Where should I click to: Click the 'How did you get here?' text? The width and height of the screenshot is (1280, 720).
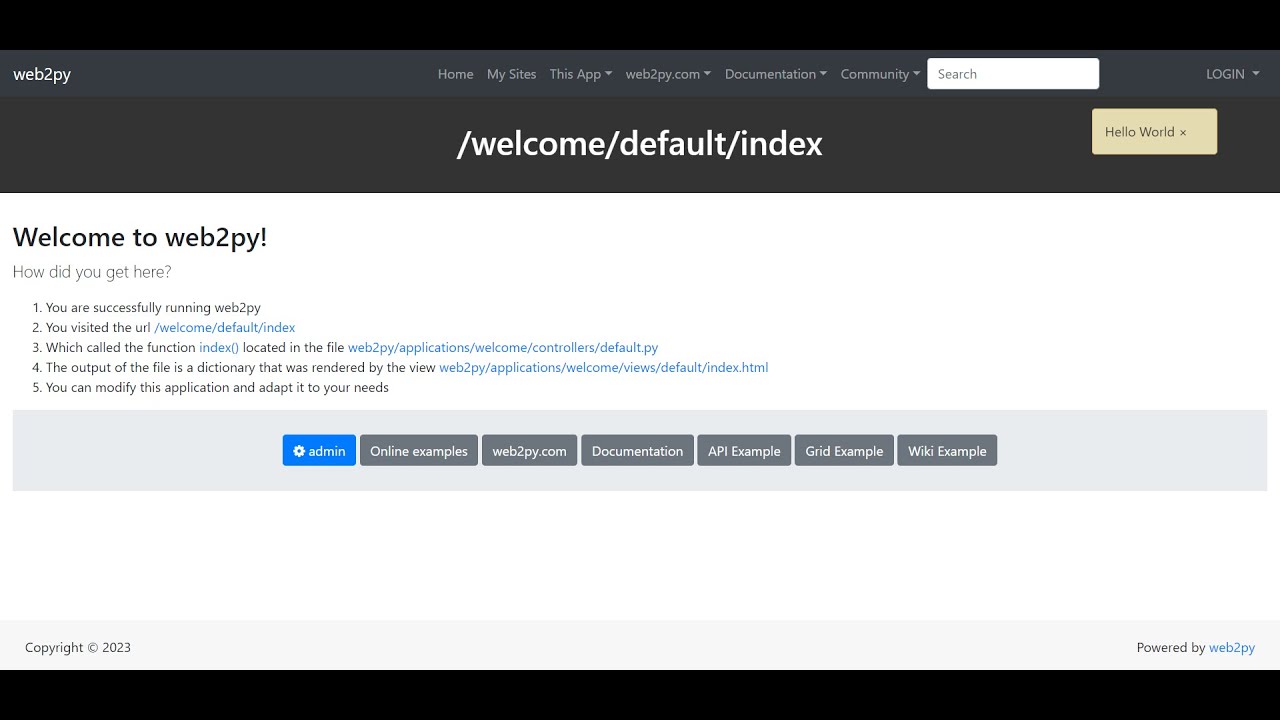point(92,272)
